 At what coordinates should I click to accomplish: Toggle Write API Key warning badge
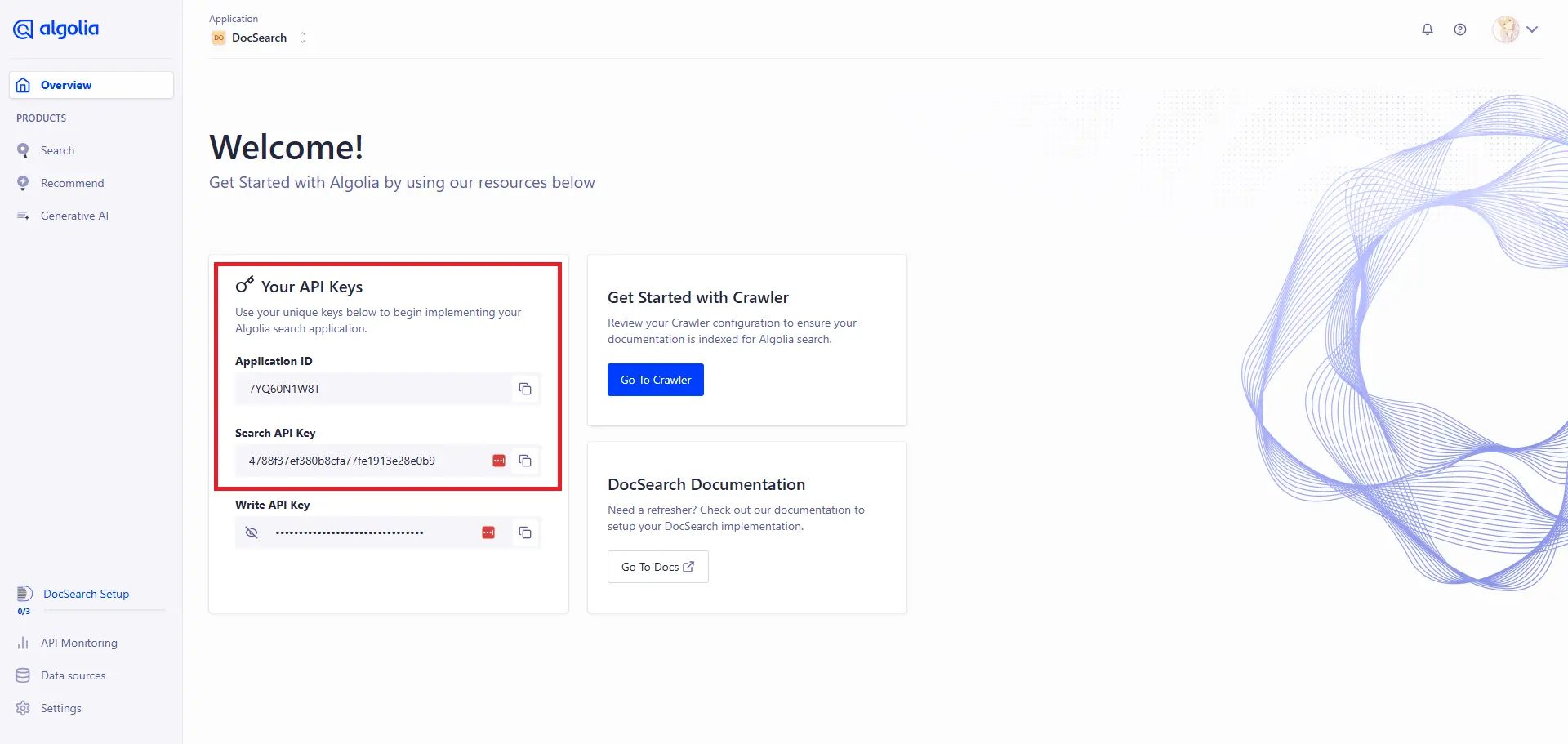489,532
